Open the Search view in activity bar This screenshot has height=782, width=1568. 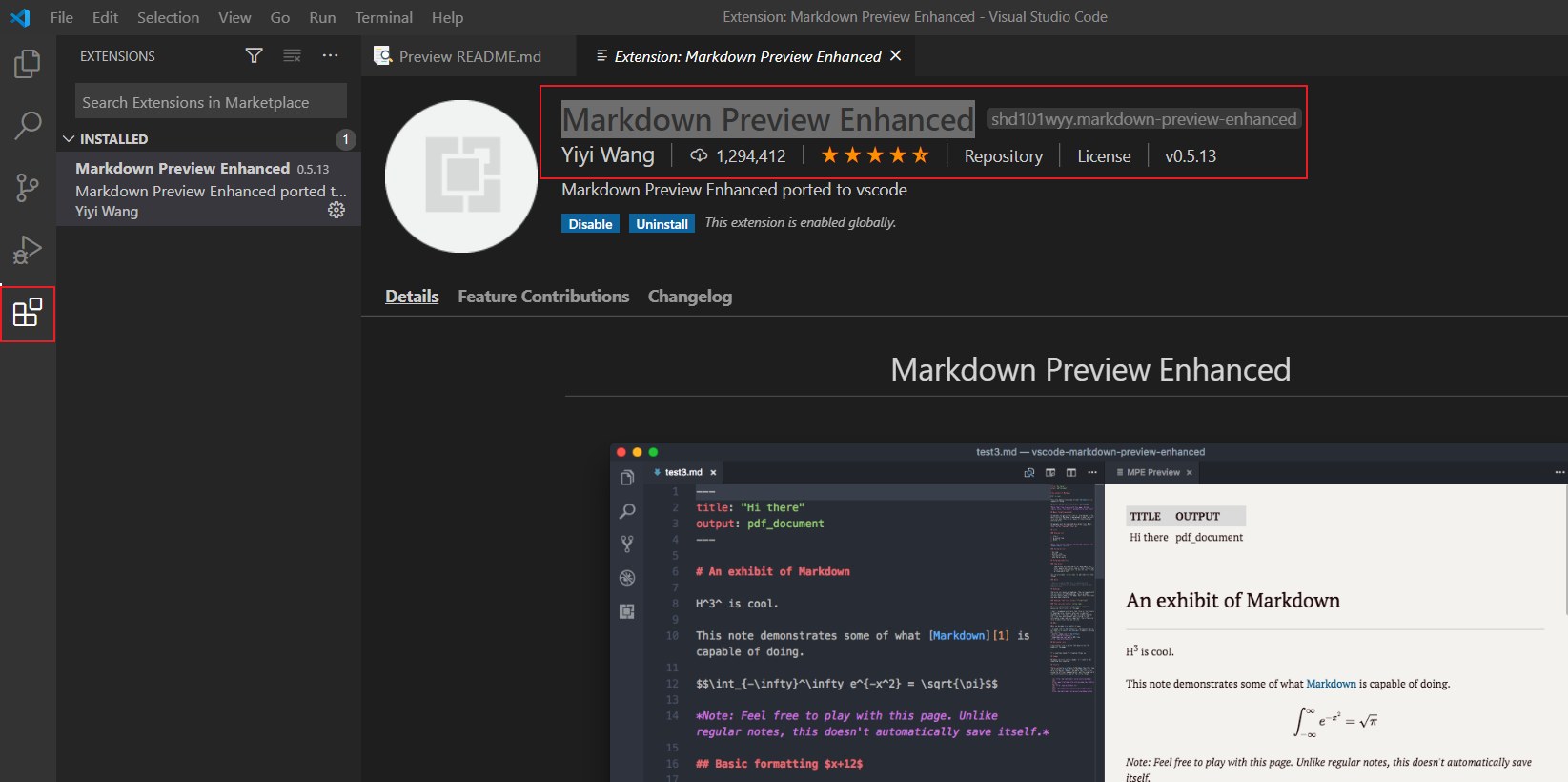tap(28, 125)
